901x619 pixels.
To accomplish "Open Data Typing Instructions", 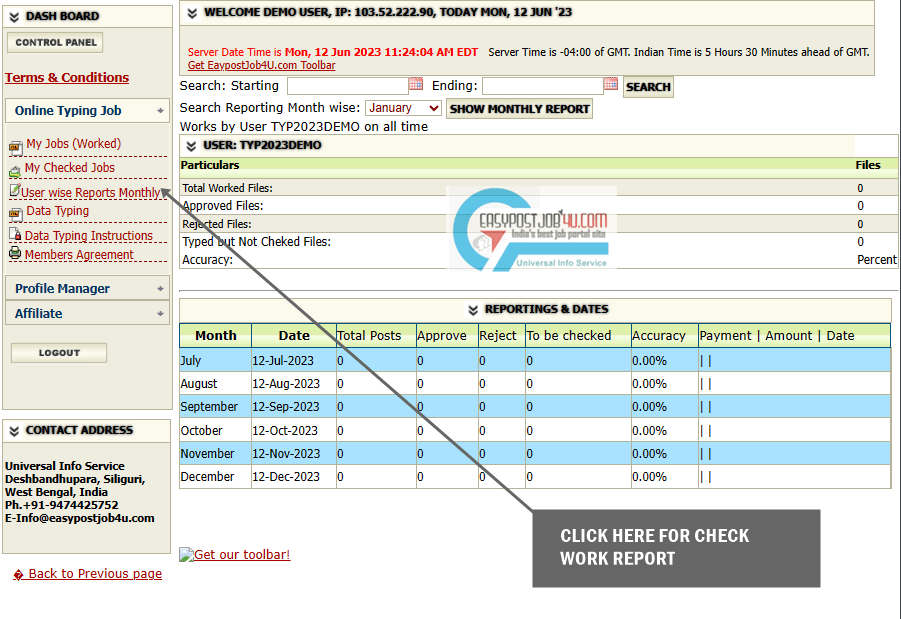I will 88,236.
